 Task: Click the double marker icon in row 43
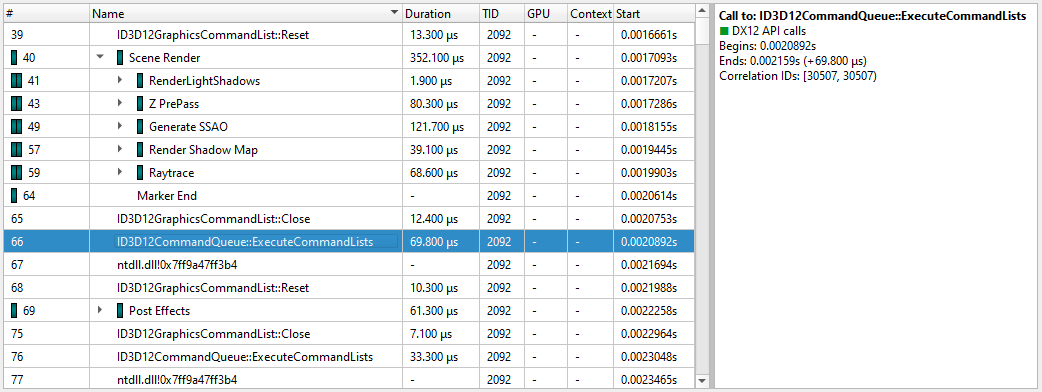[17, 104]
